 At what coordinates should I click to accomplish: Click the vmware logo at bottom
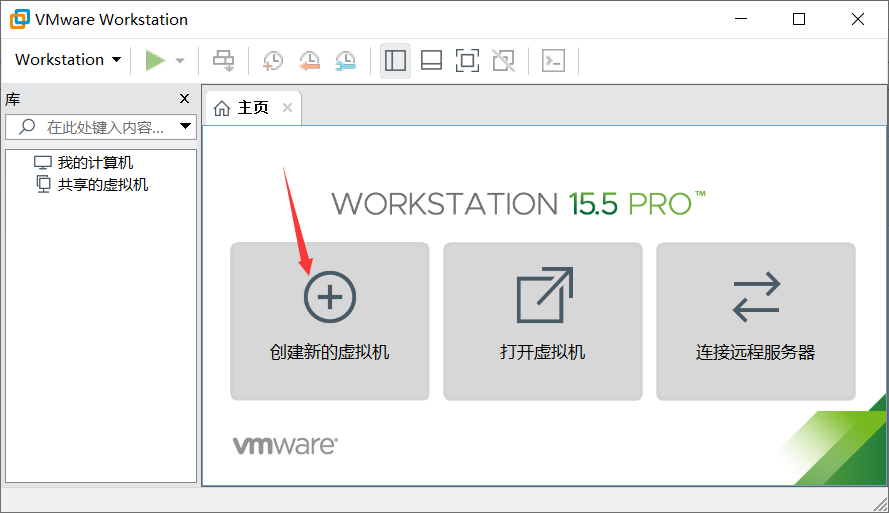click(x=285, y=446)
